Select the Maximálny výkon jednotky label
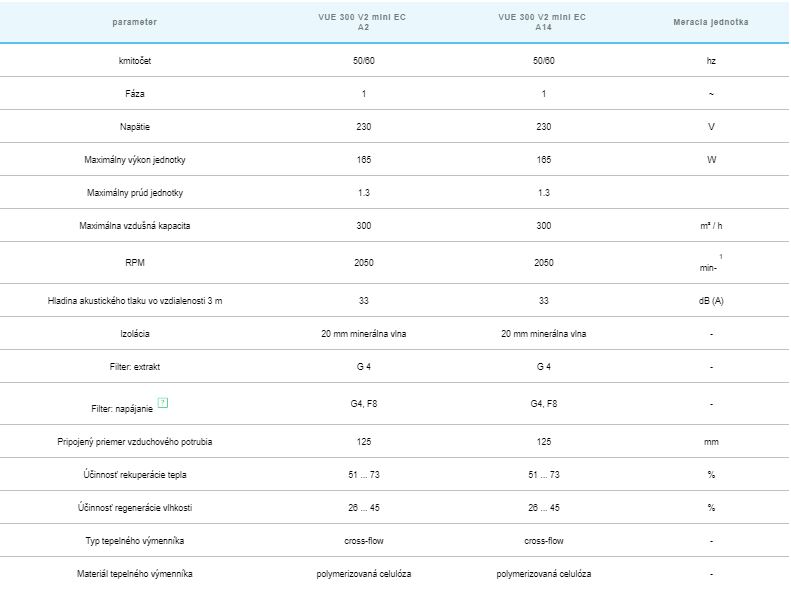Viewport: 791px width, 589px height. pos(135,160)
